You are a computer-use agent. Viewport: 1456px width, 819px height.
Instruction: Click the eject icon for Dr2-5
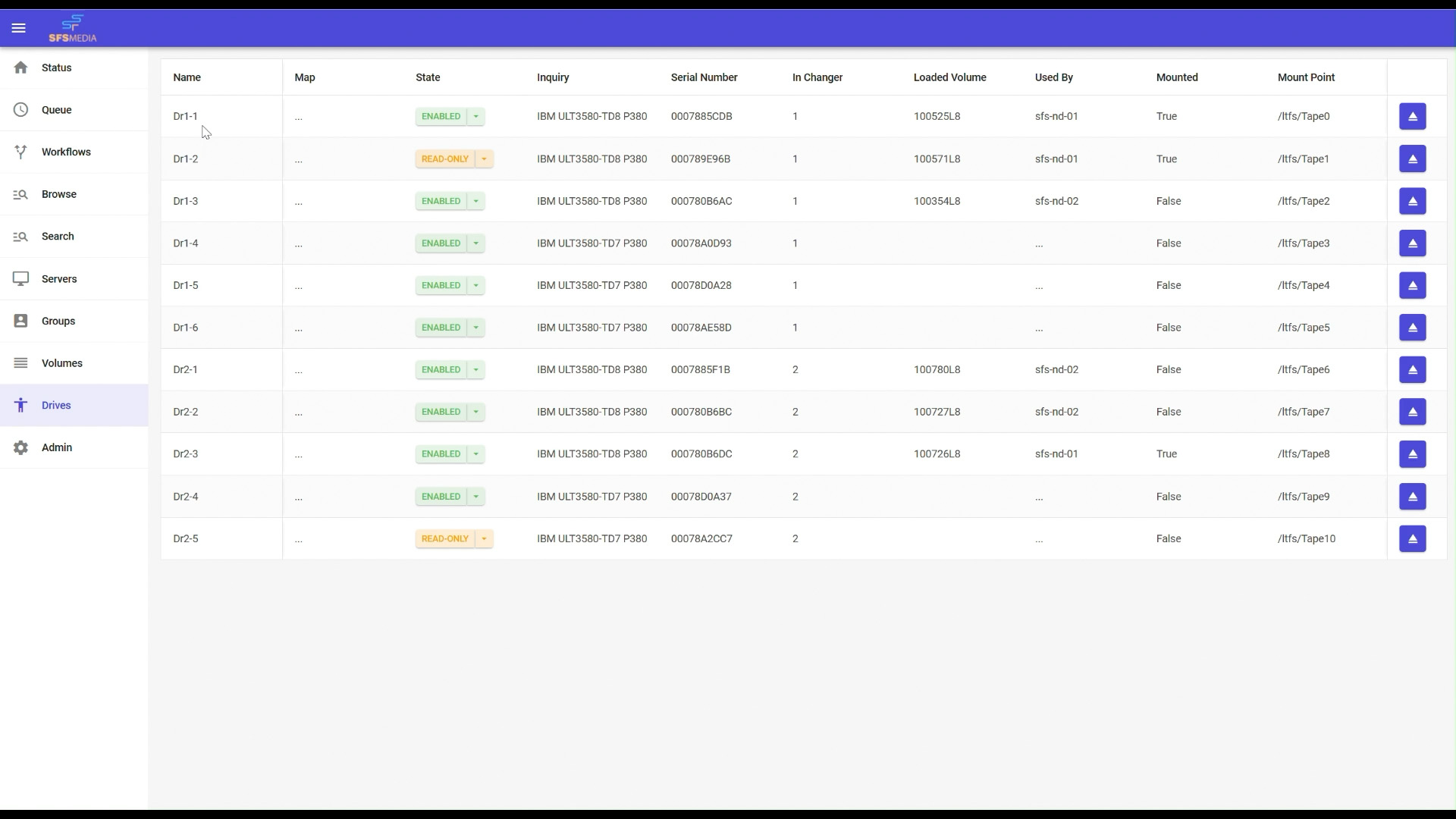point(1412,539)
